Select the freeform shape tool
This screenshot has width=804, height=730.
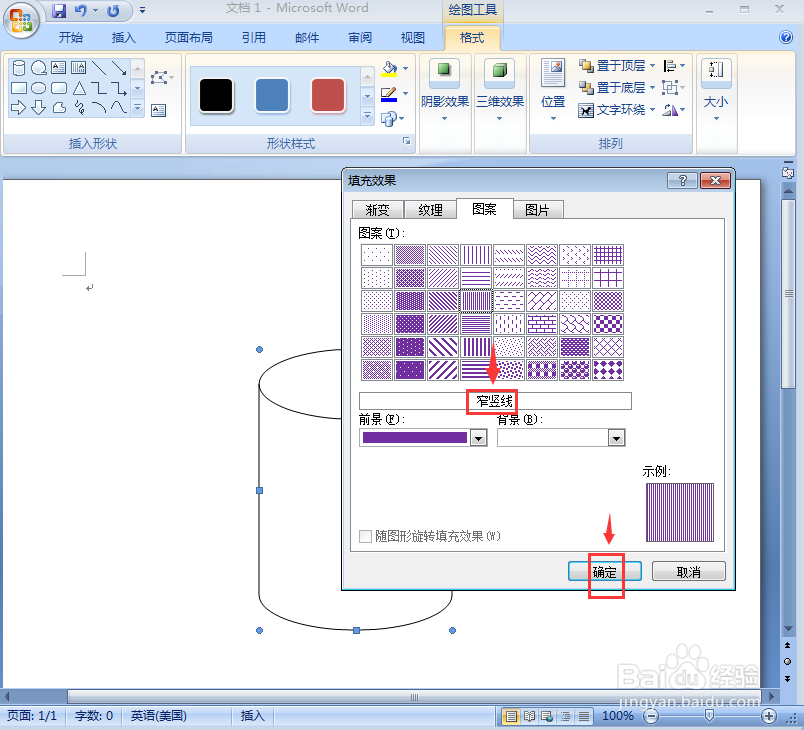tap(59, 108)
